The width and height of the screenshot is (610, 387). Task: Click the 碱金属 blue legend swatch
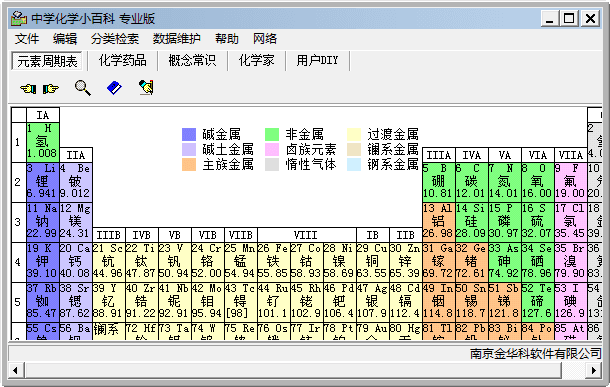[189, 135]
